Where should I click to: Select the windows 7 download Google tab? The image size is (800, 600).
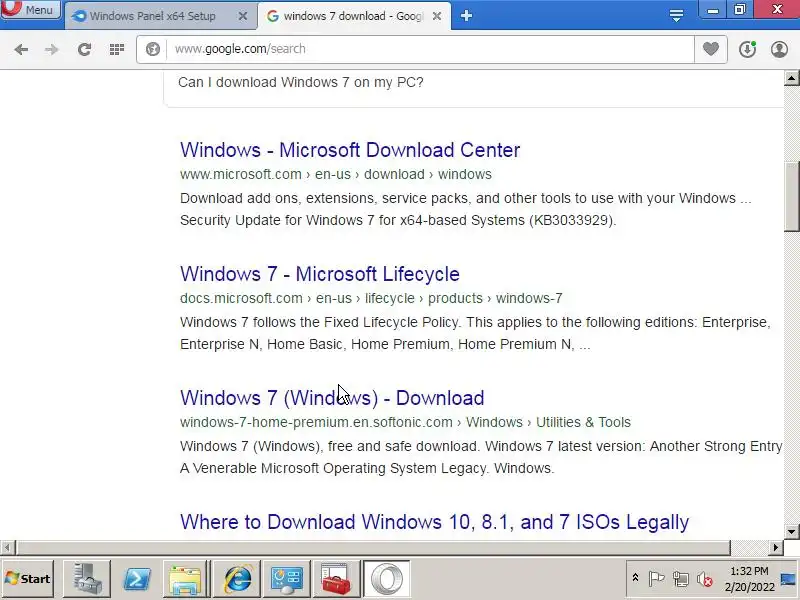coord(352,16)
